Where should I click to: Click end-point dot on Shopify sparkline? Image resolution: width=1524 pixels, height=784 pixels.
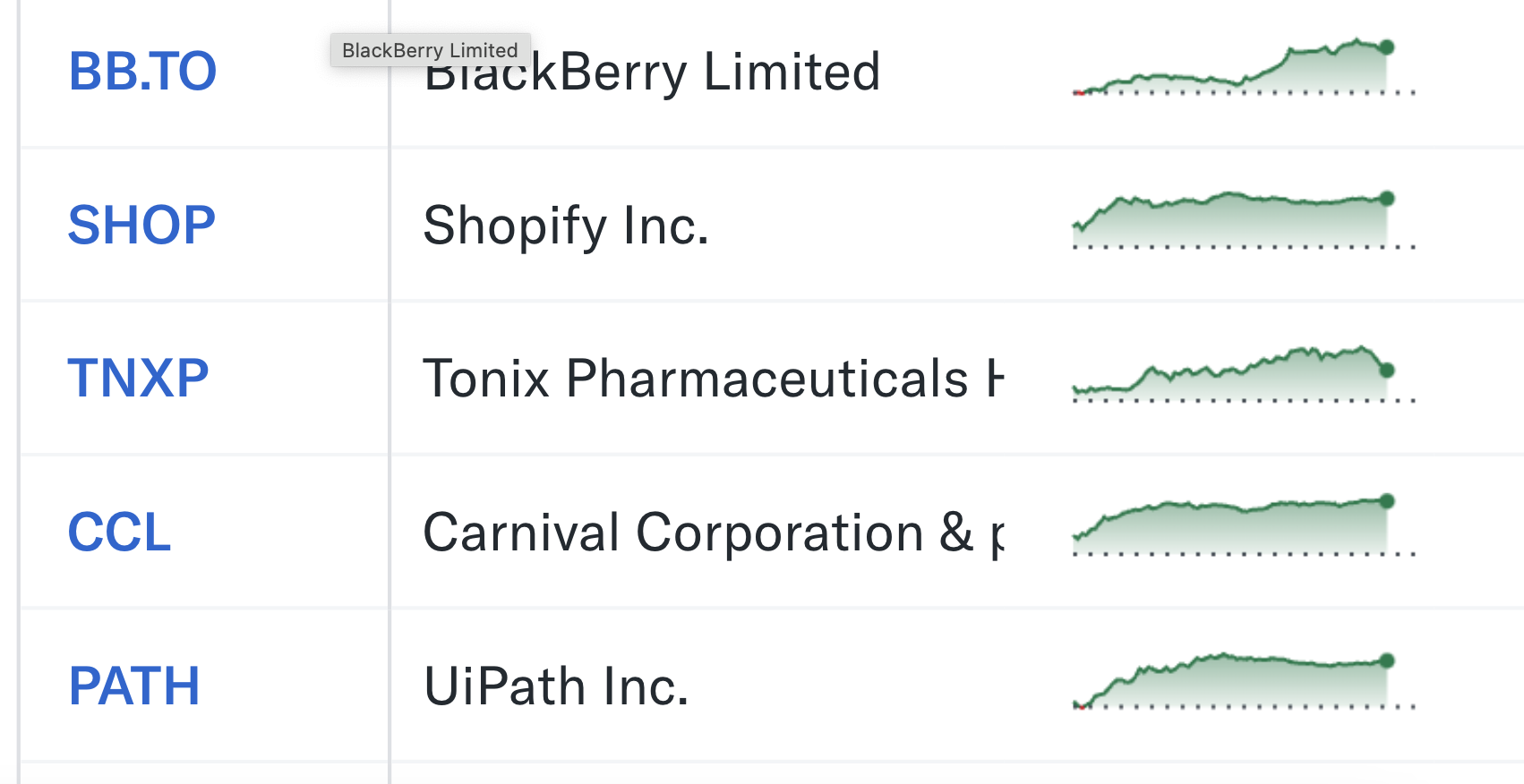(x=1387, y=199)
